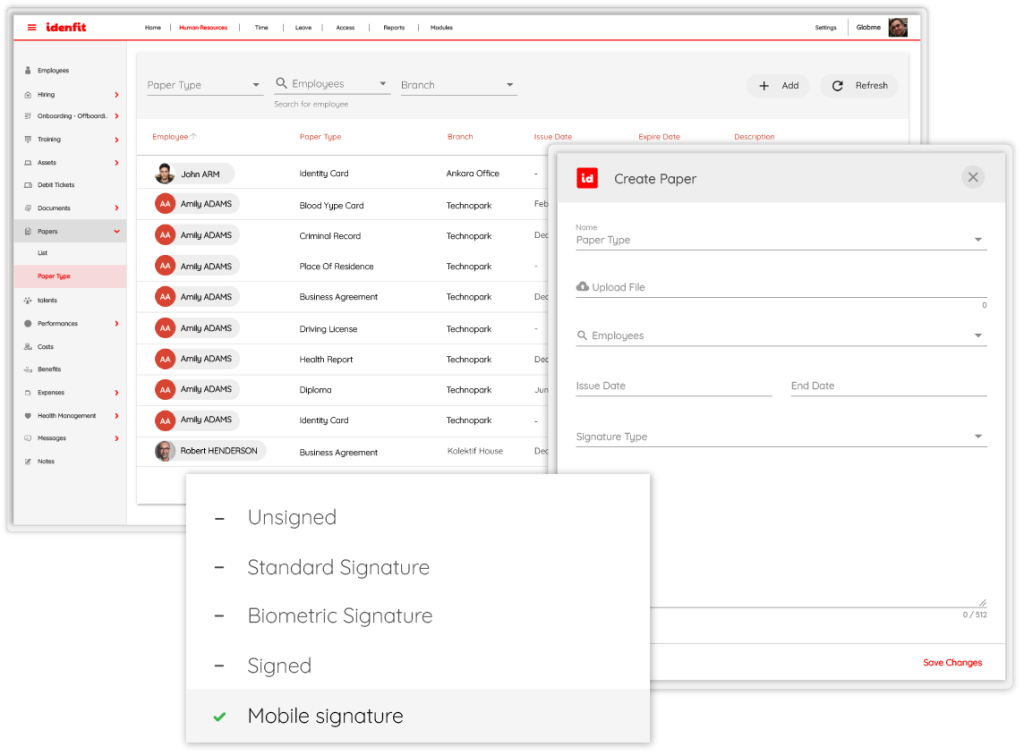Click the Issue Date field
This screenshot has width=1024, height=755.
(673, 386)
